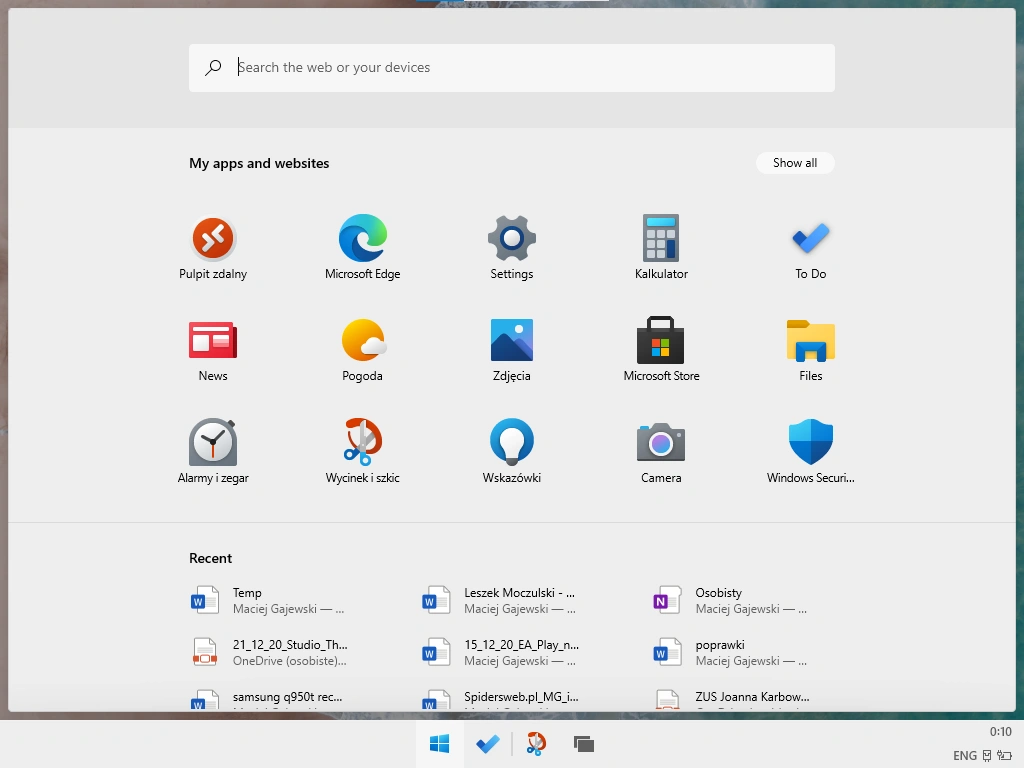Viewport: 1024px width, 768px height.
Task: Open recent file Spidersweb.pl_MG_i...
Action: [x=501, y=699]
